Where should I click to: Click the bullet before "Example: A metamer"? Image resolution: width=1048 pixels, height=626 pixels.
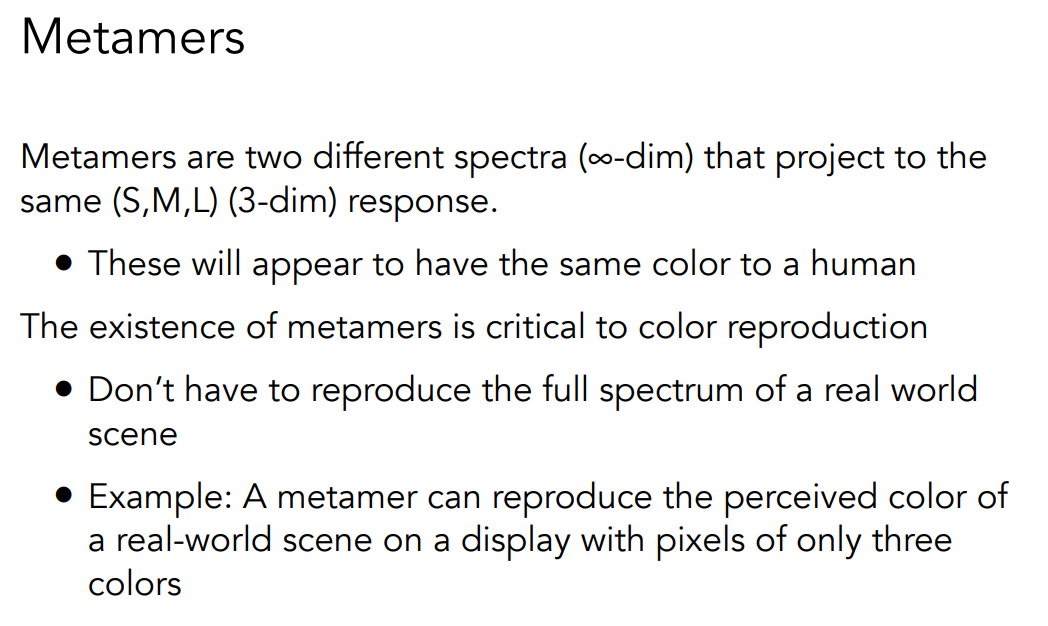point(66,497)
